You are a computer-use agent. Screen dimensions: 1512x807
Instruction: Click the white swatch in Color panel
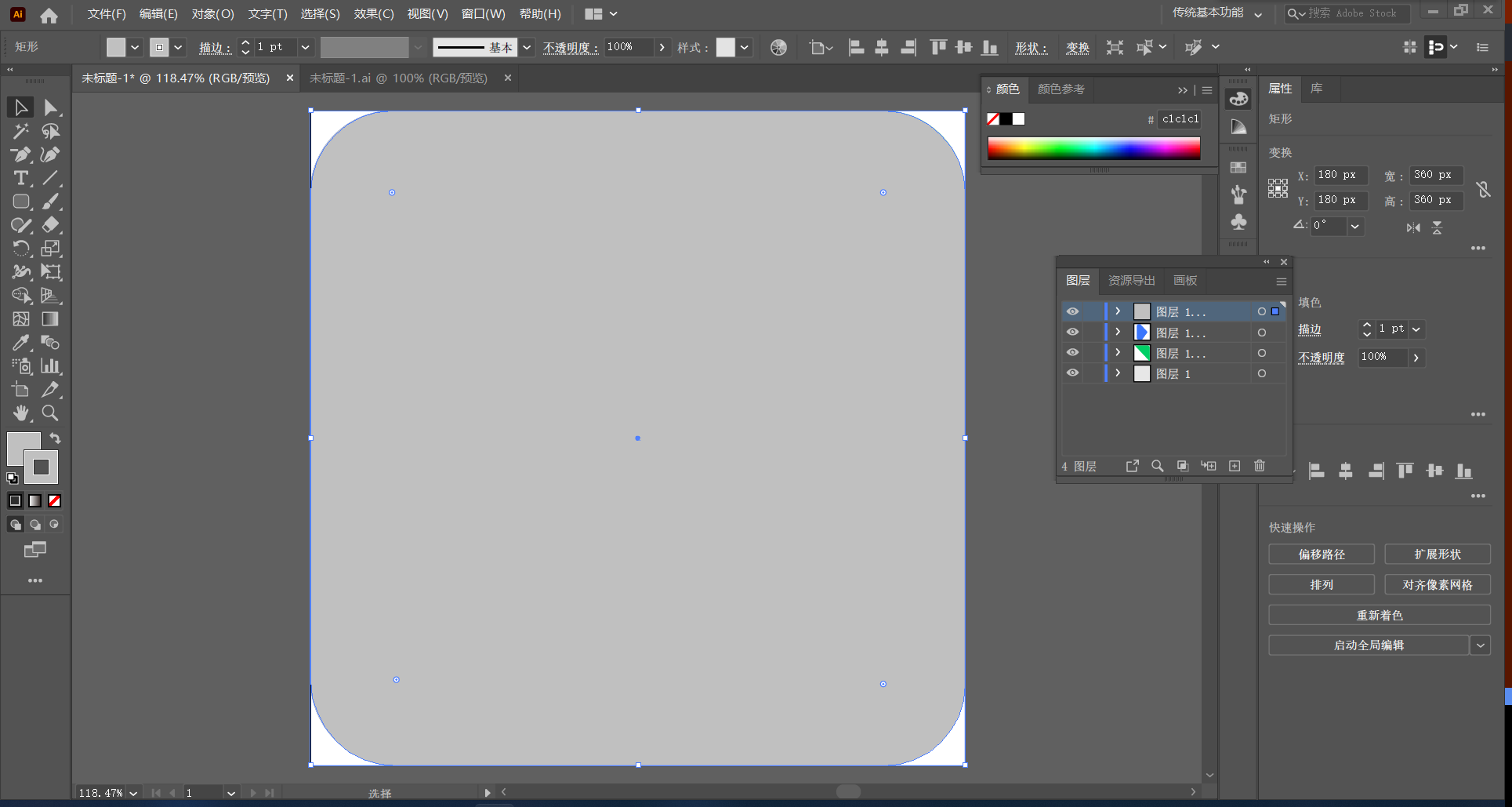[1018, 119]
